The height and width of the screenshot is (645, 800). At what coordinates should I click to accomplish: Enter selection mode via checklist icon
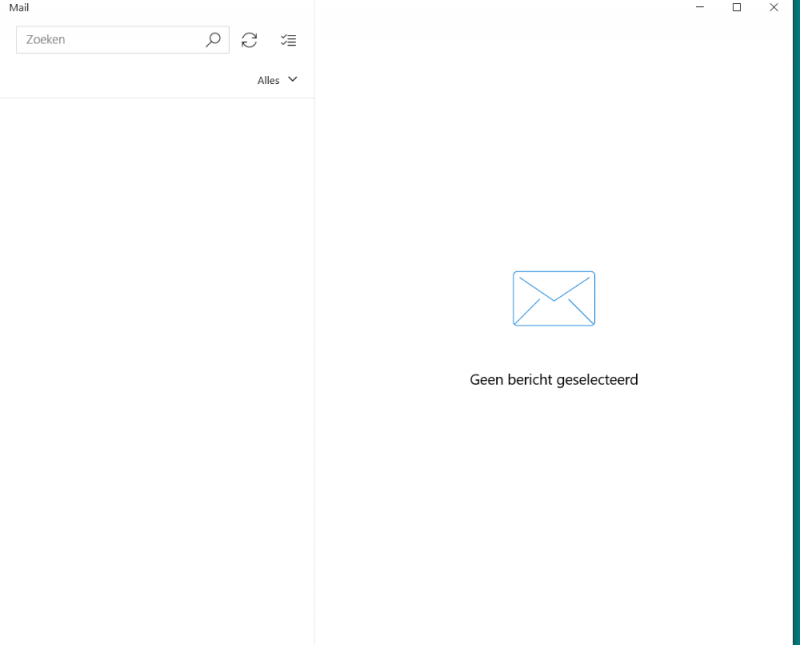click(x=288, y=40)
